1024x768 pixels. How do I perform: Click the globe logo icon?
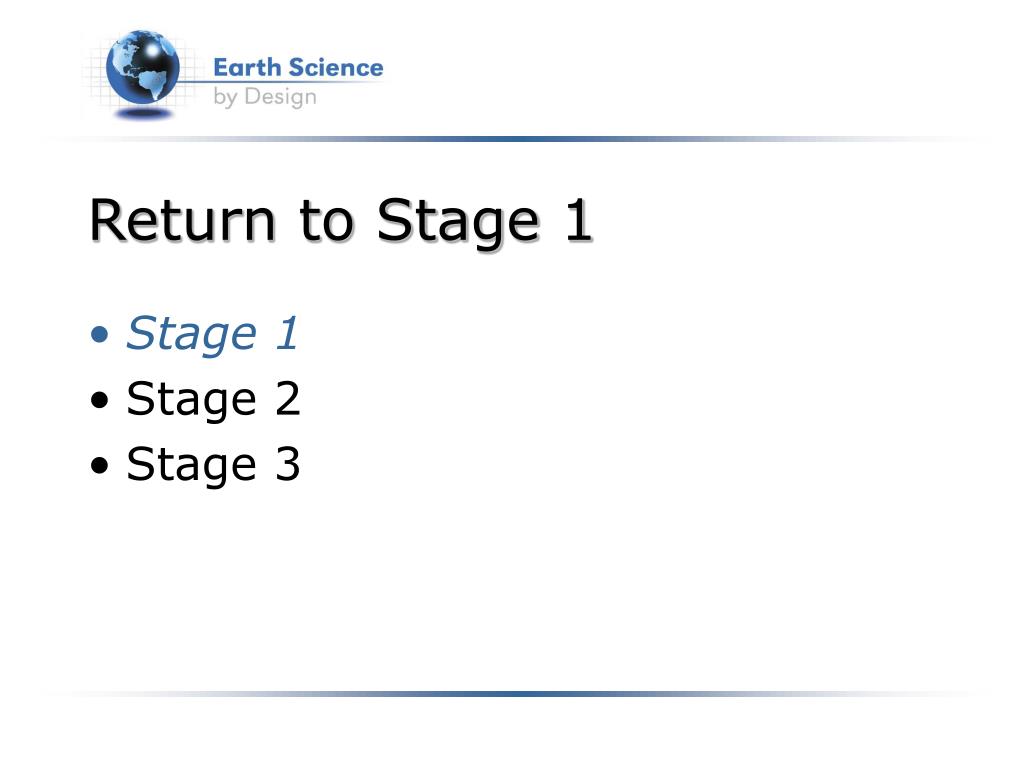tap(142, 67)
